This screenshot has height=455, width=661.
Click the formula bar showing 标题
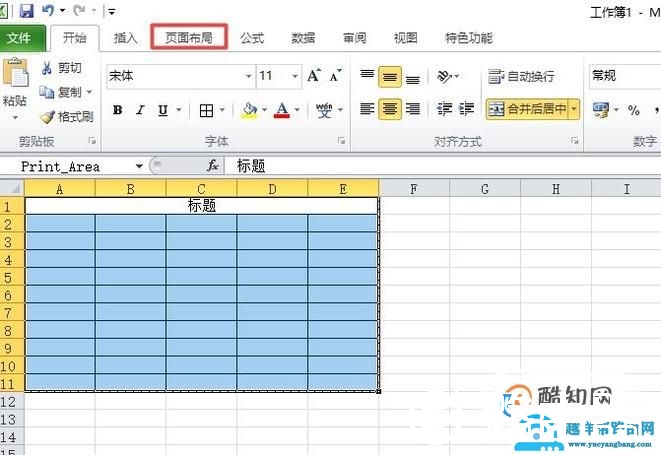click(x=443, y=166)
